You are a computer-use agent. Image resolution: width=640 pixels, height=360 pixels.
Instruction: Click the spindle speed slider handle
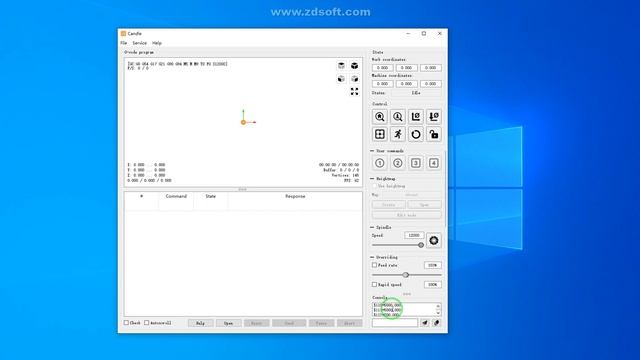(x=421, y=245)
